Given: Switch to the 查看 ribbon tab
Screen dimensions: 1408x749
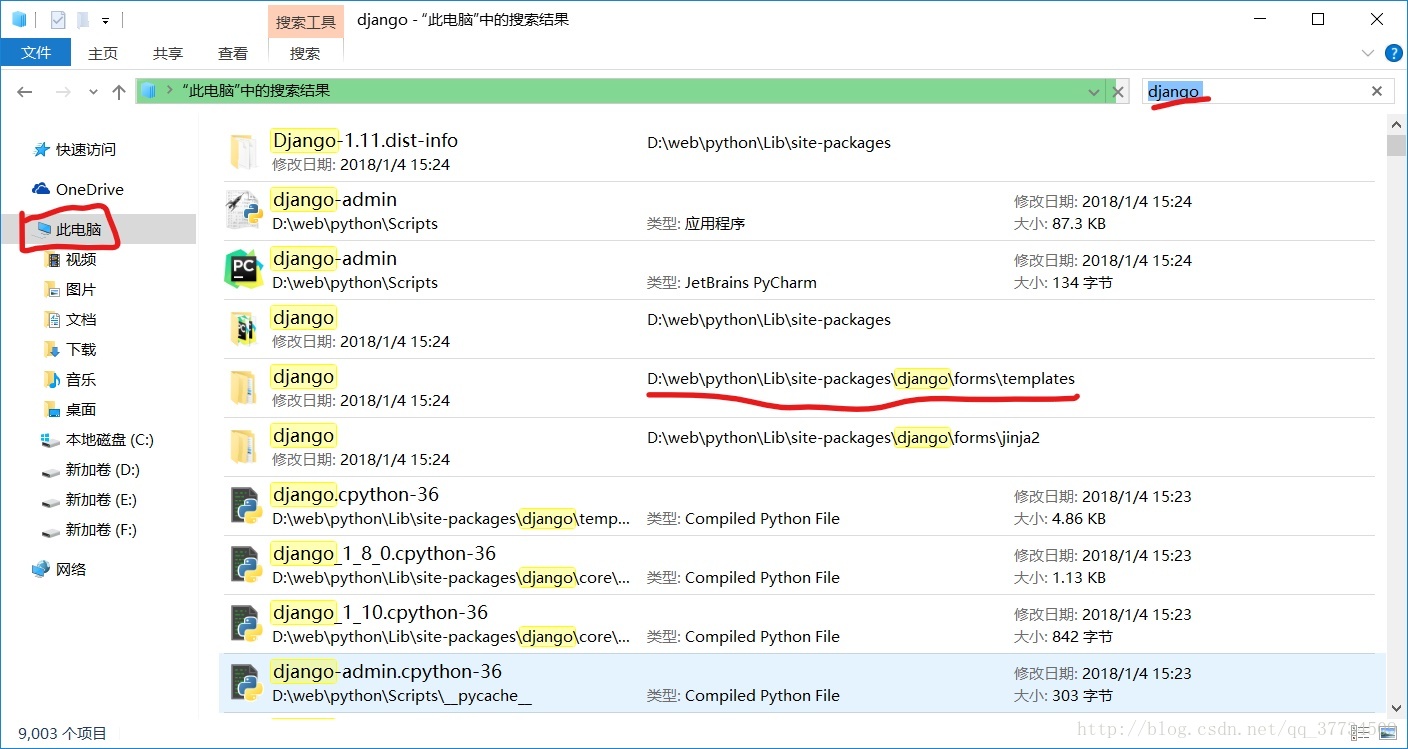Looking at the screenshot, I should (x=233, y=53).
